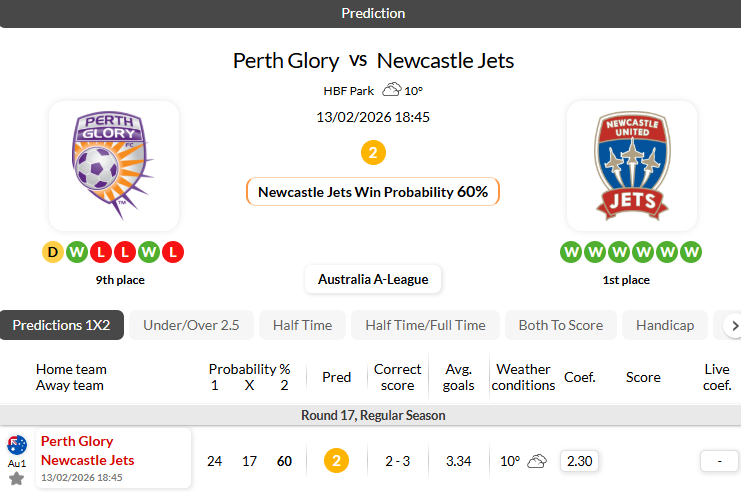Click Perth Glory's first yellow D form badge
Screen dimensions: 741x492
tap(53, 252)
